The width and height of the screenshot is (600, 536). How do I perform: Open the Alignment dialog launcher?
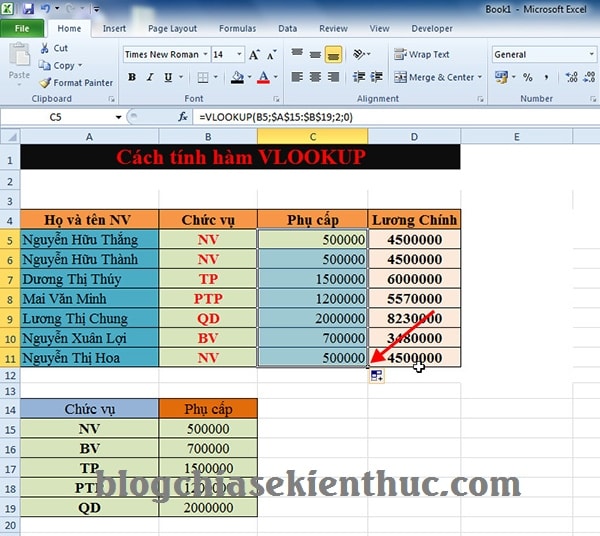480,99
